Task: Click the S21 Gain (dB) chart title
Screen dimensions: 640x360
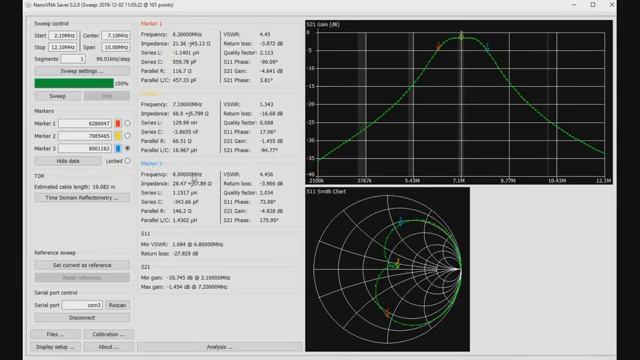Action: [323, 24]
